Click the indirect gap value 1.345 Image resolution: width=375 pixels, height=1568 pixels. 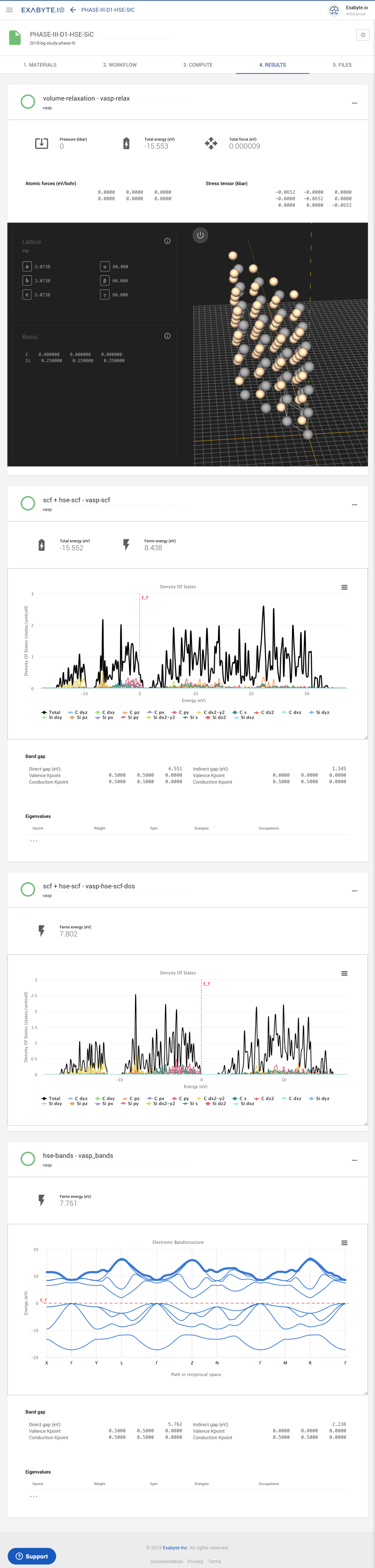(339, 769)
